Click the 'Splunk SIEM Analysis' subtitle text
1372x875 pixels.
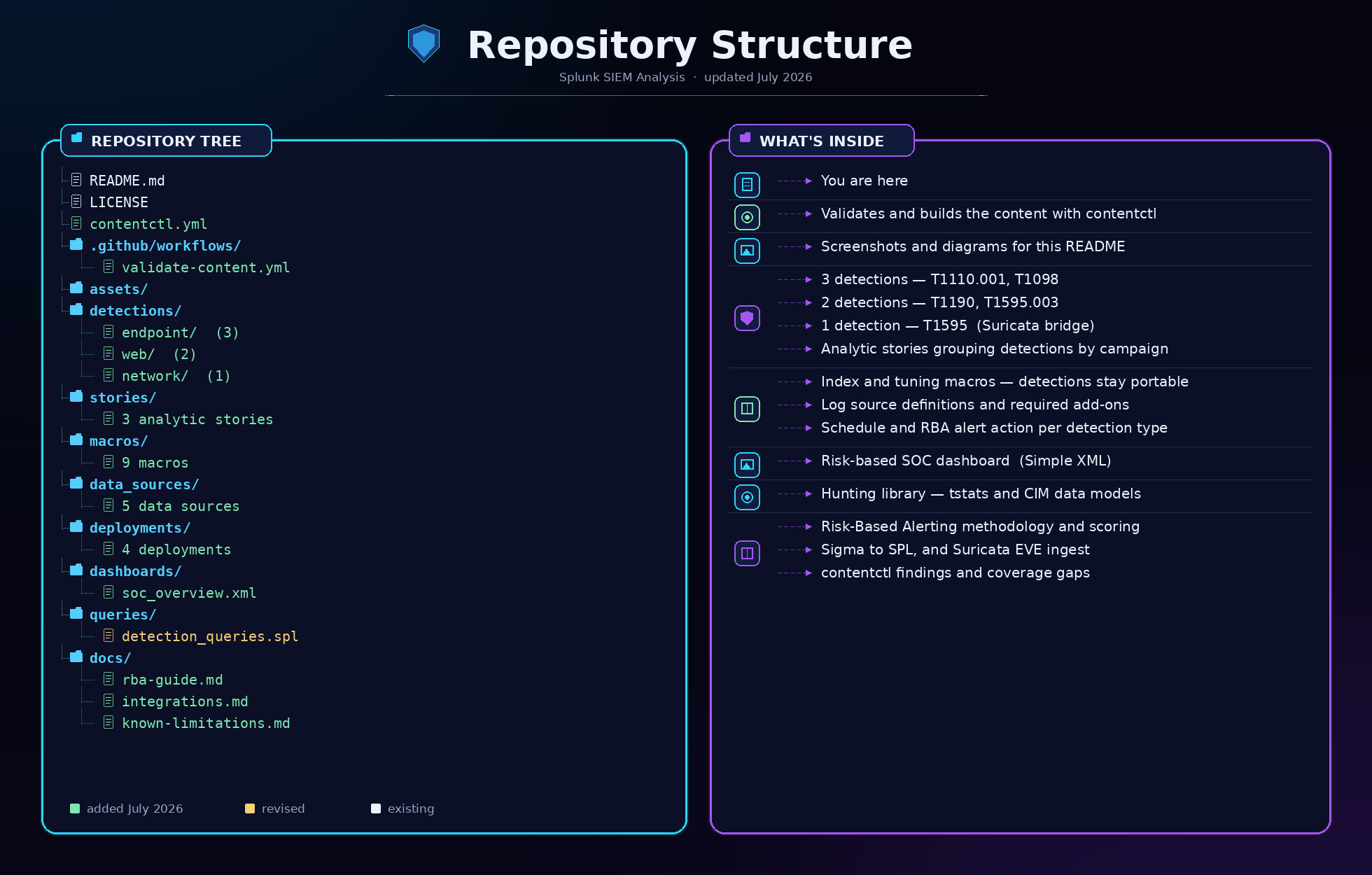pos(622,77)
